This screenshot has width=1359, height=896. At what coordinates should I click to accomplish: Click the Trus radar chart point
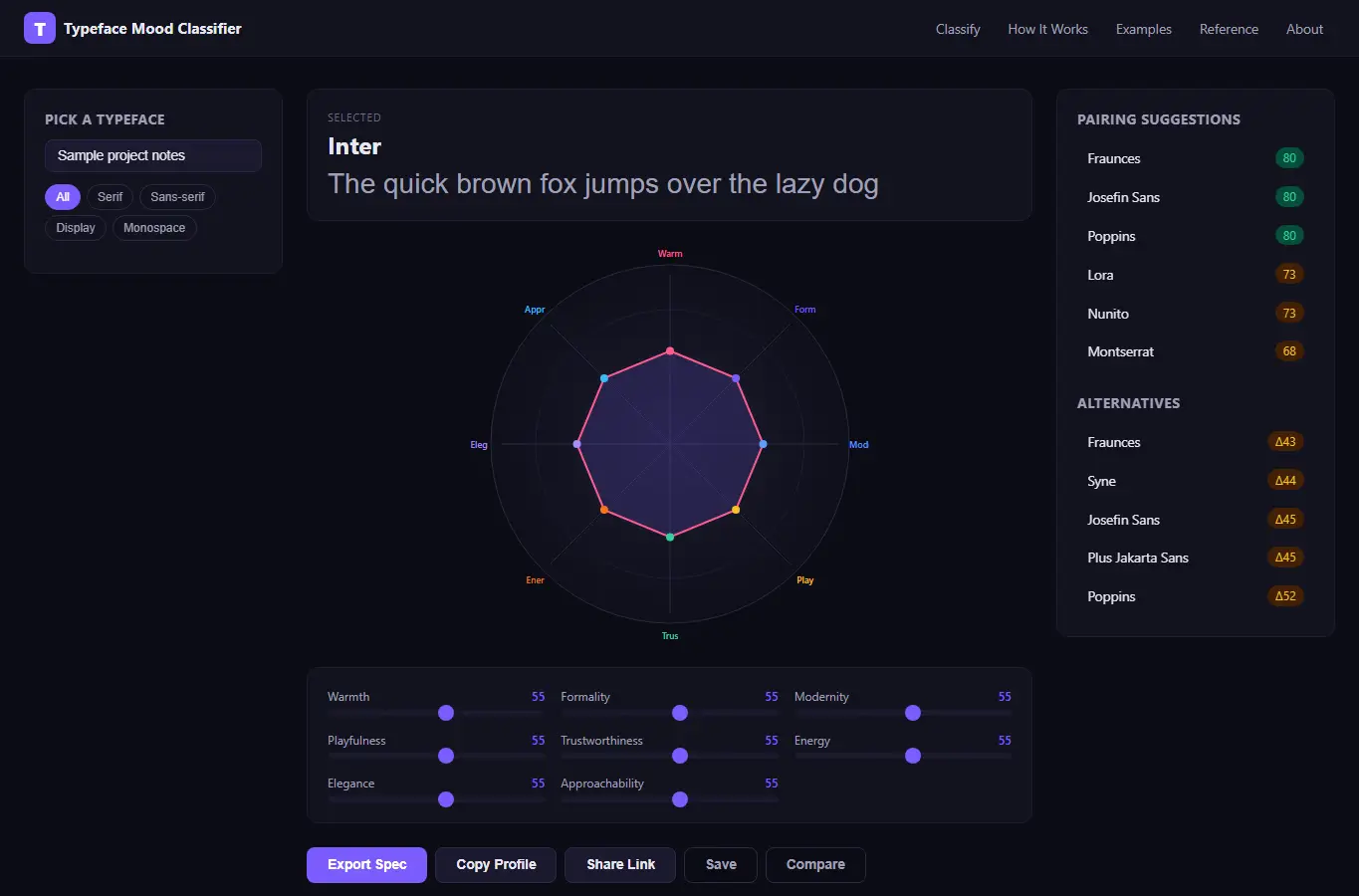point(670,537)
